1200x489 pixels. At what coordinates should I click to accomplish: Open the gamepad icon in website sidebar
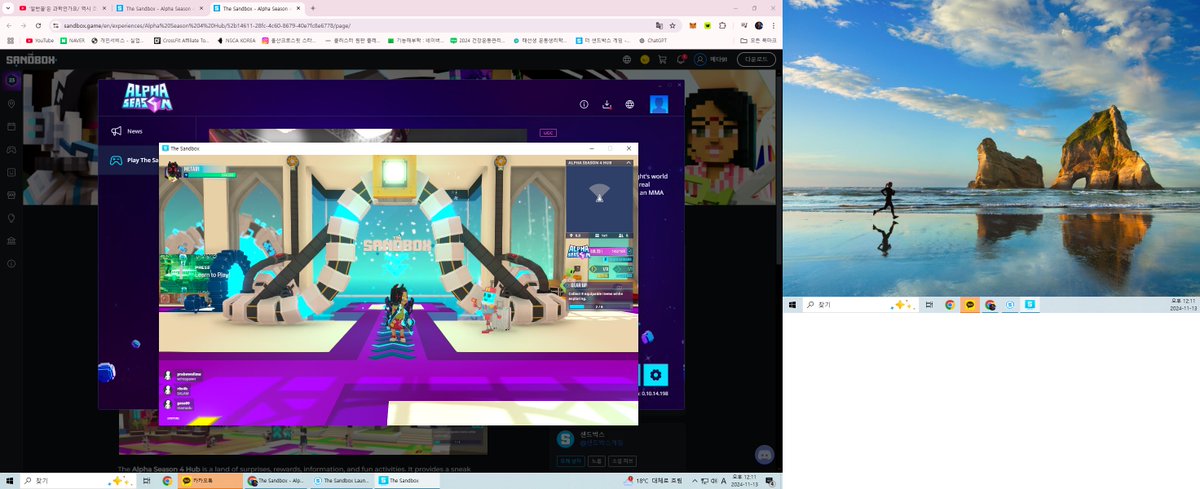point(12,149)
